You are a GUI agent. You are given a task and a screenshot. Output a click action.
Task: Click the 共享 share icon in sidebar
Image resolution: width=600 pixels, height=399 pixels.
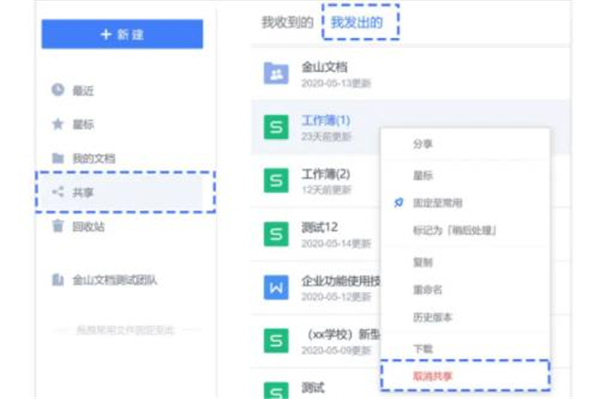coord(58,192)
